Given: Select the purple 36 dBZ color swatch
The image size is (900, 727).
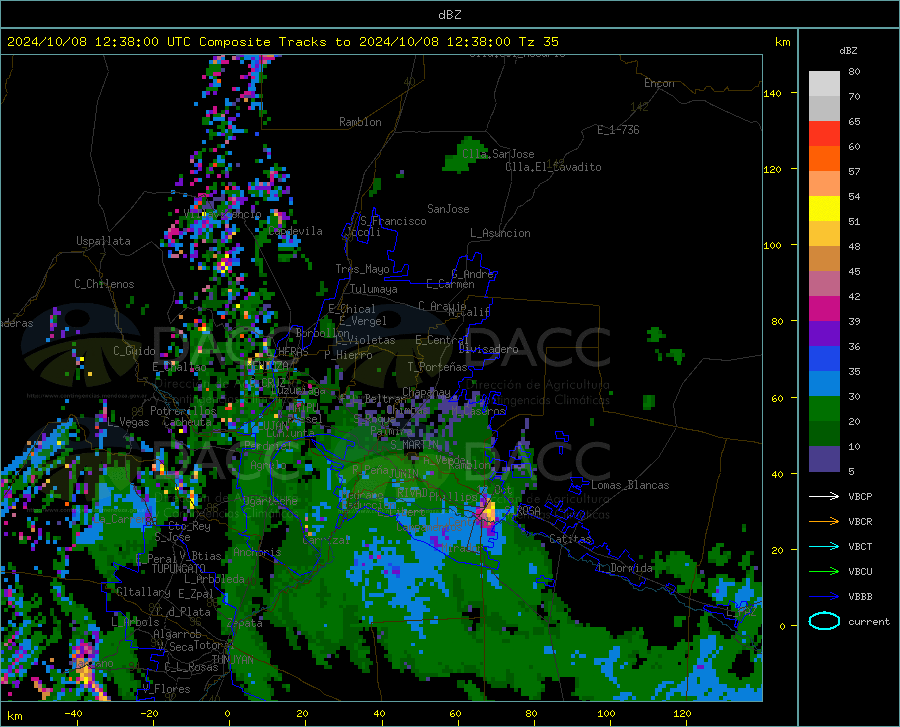Looking at the screenshot, I should point(824,334).
